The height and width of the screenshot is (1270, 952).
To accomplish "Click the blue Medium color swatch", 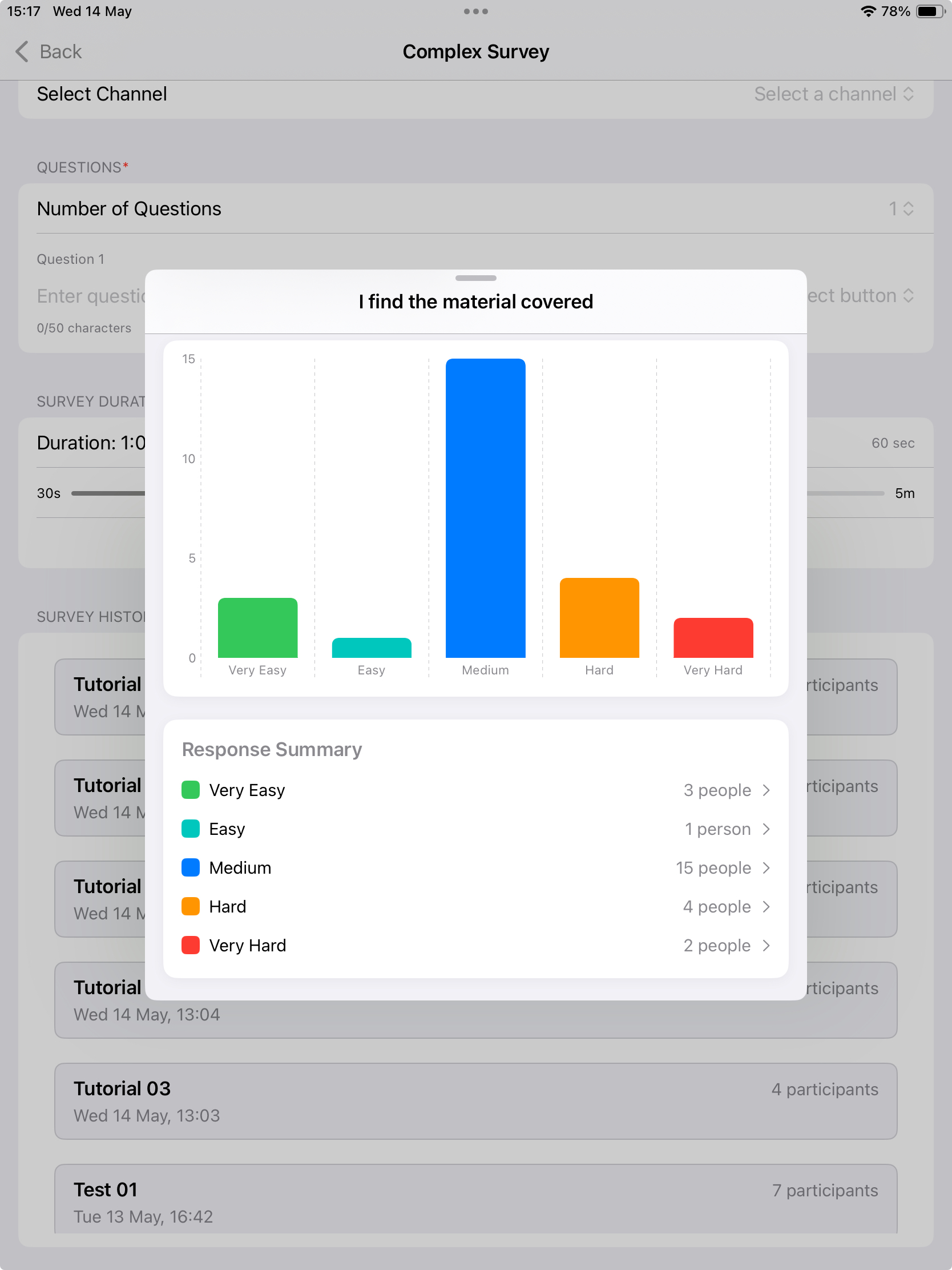I will [191, 867].
